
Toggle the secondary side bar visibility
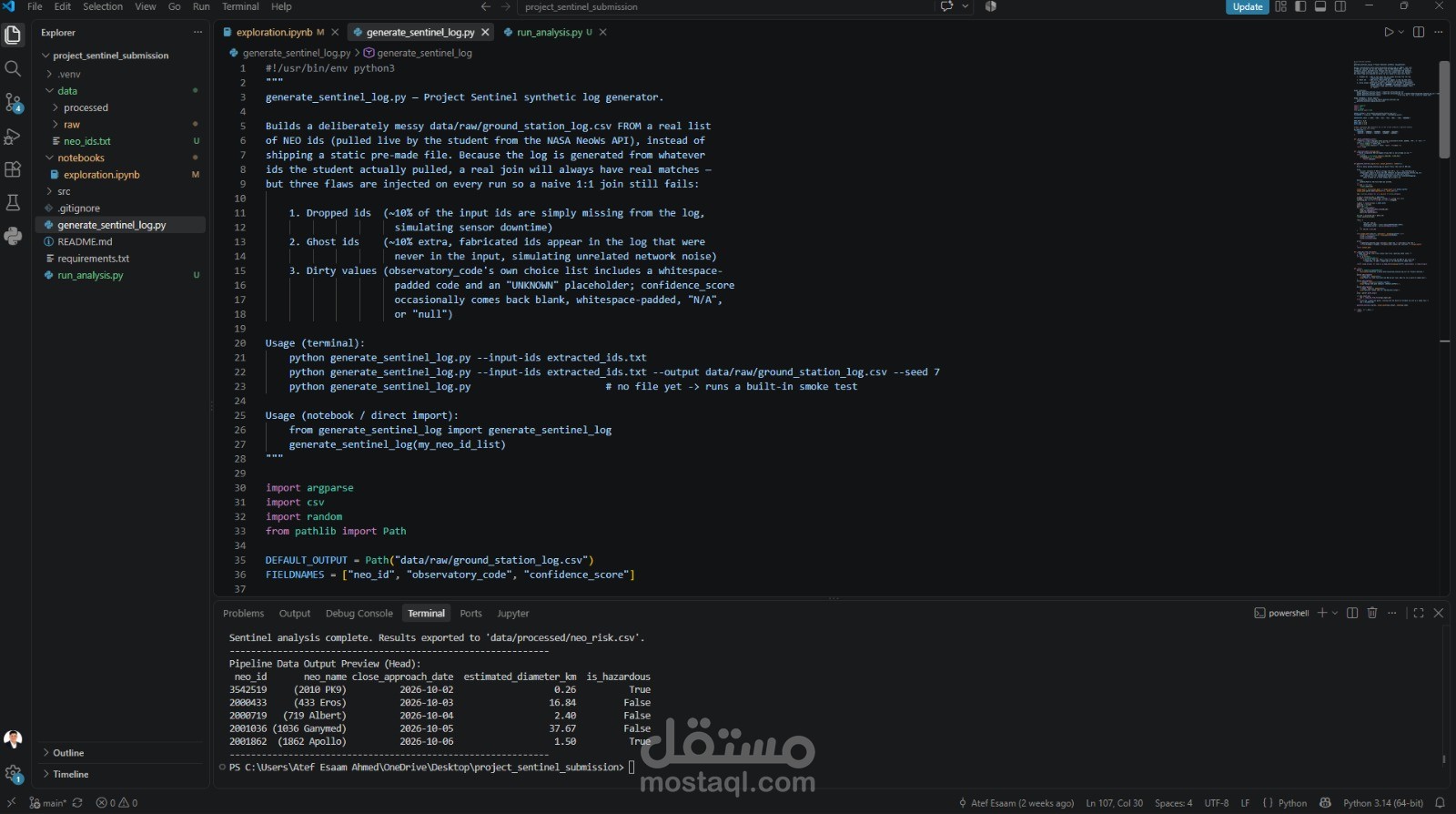tap(1340, 6)
